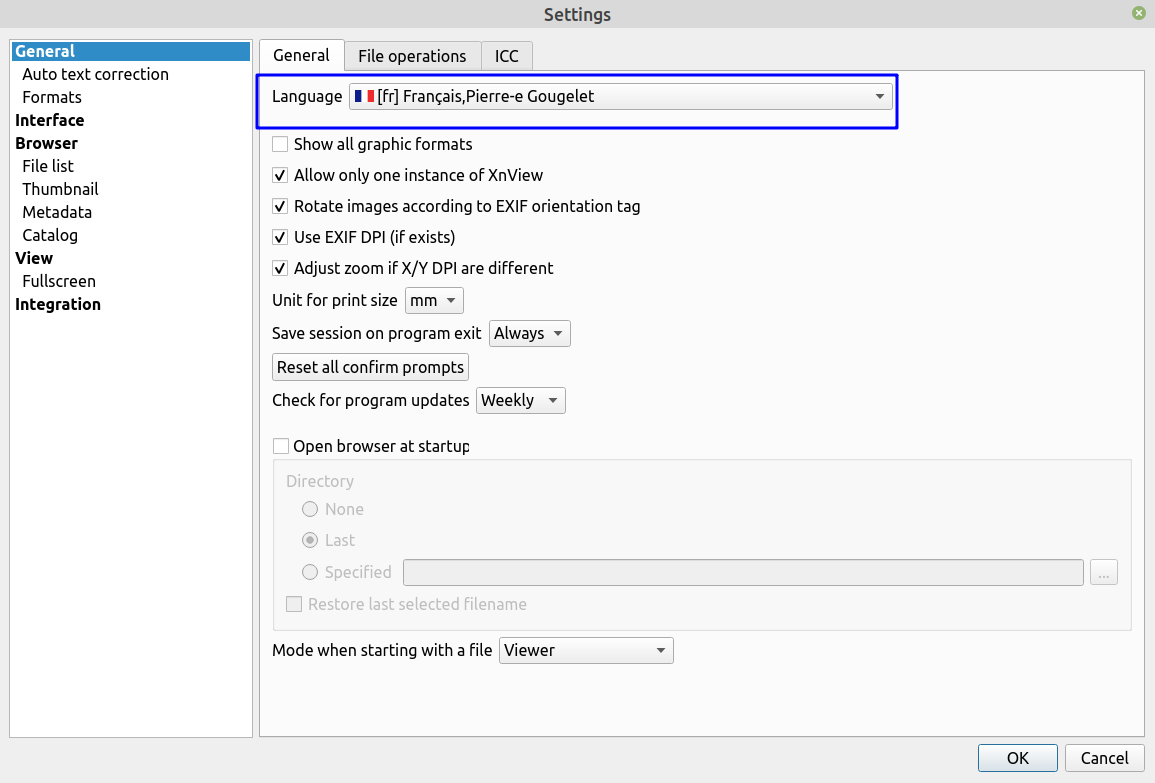The height and width of the screenshot is (783, 1155).
Task: Check Open browser at startup
Action: 280,447
